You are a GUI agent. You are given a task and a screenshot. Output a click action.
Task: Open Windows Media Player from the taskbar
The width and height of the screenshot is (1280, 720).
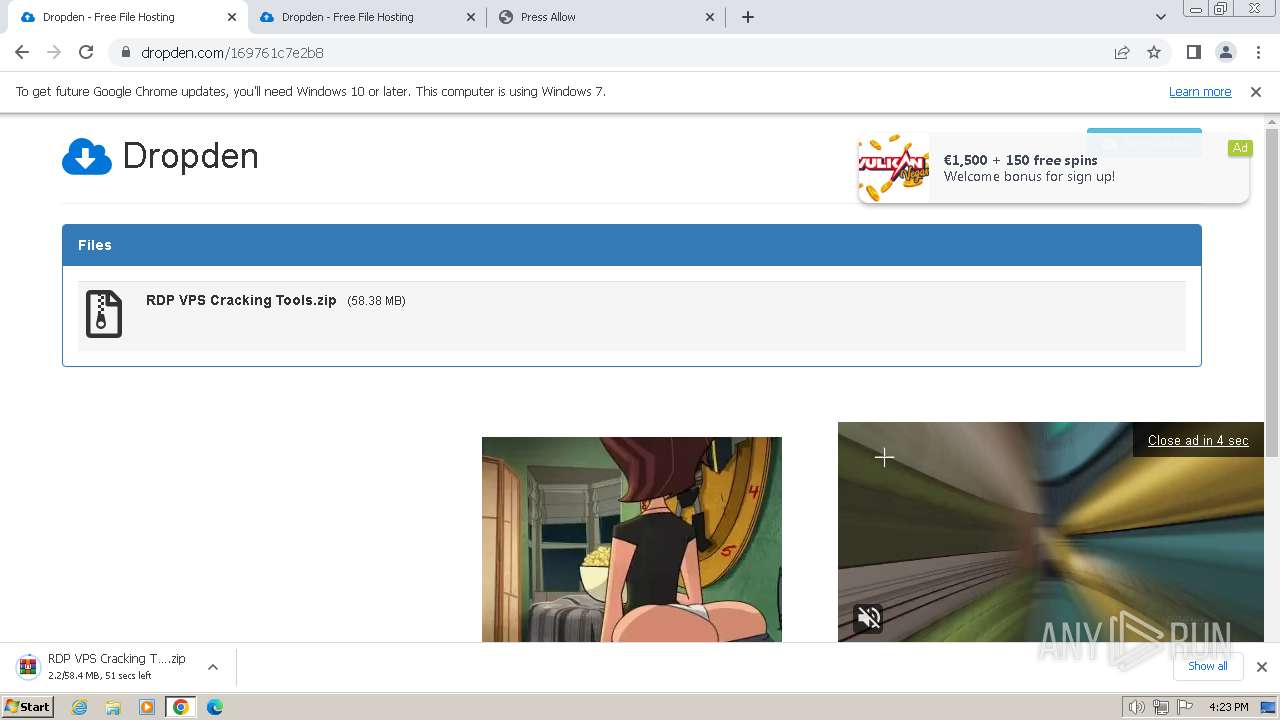pos(147,707)
